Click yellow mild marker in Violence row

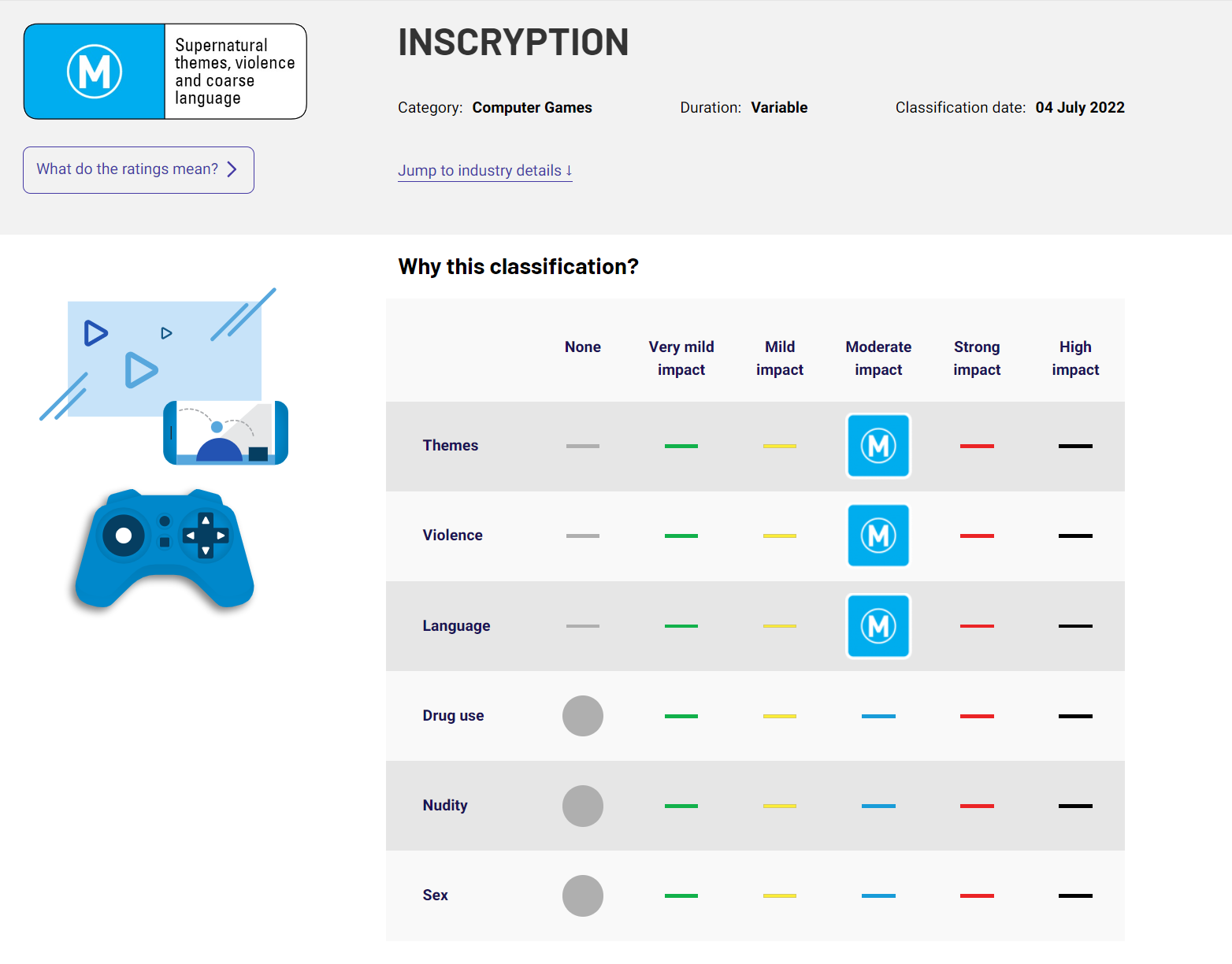click(x=780, y=536)
